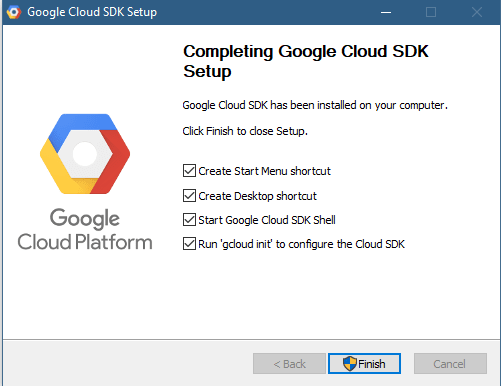Image resolution: width=501 pixels, height=386 pixels.
Task: Click 'Google Cloud Platform' wordmark text
Action: (x=85, y=230)
